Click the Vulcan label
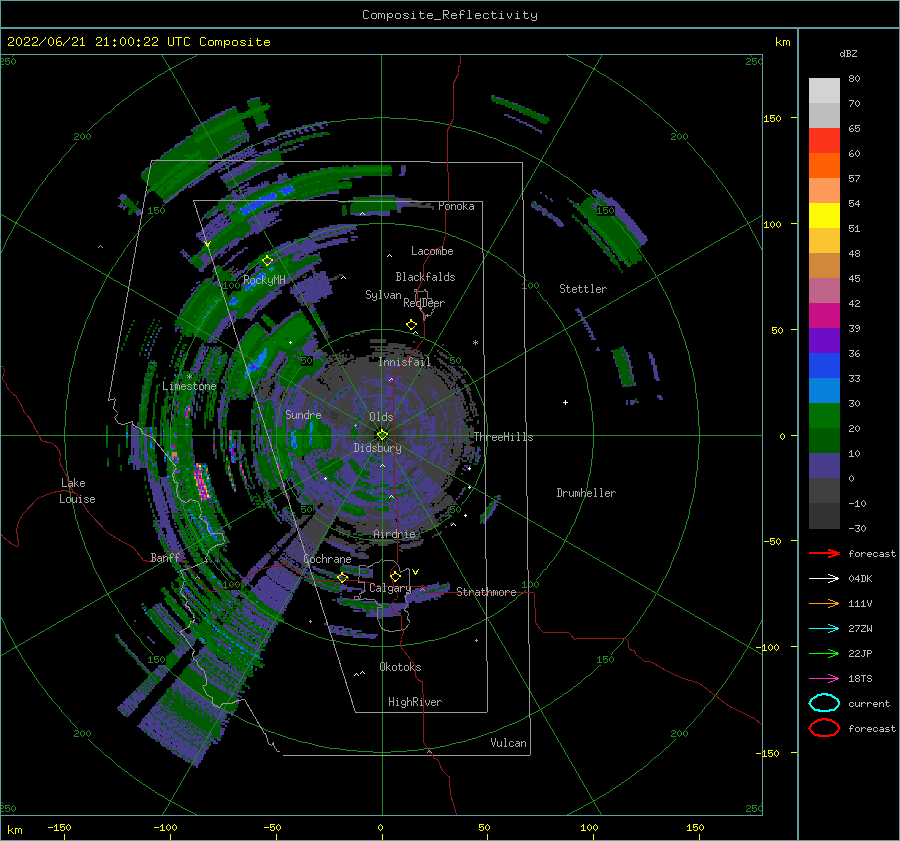Viewport: 900px width, 841px height. coord(509,743)
